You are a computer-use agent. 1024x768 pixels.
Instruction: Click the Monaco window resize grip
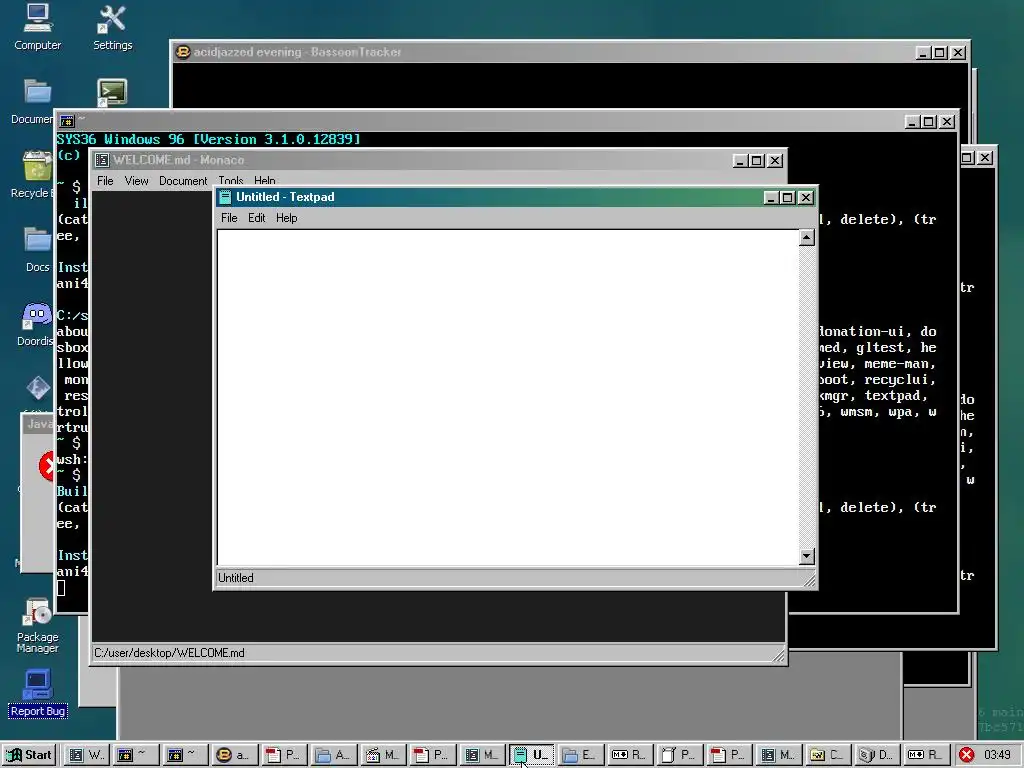[778, 655]
